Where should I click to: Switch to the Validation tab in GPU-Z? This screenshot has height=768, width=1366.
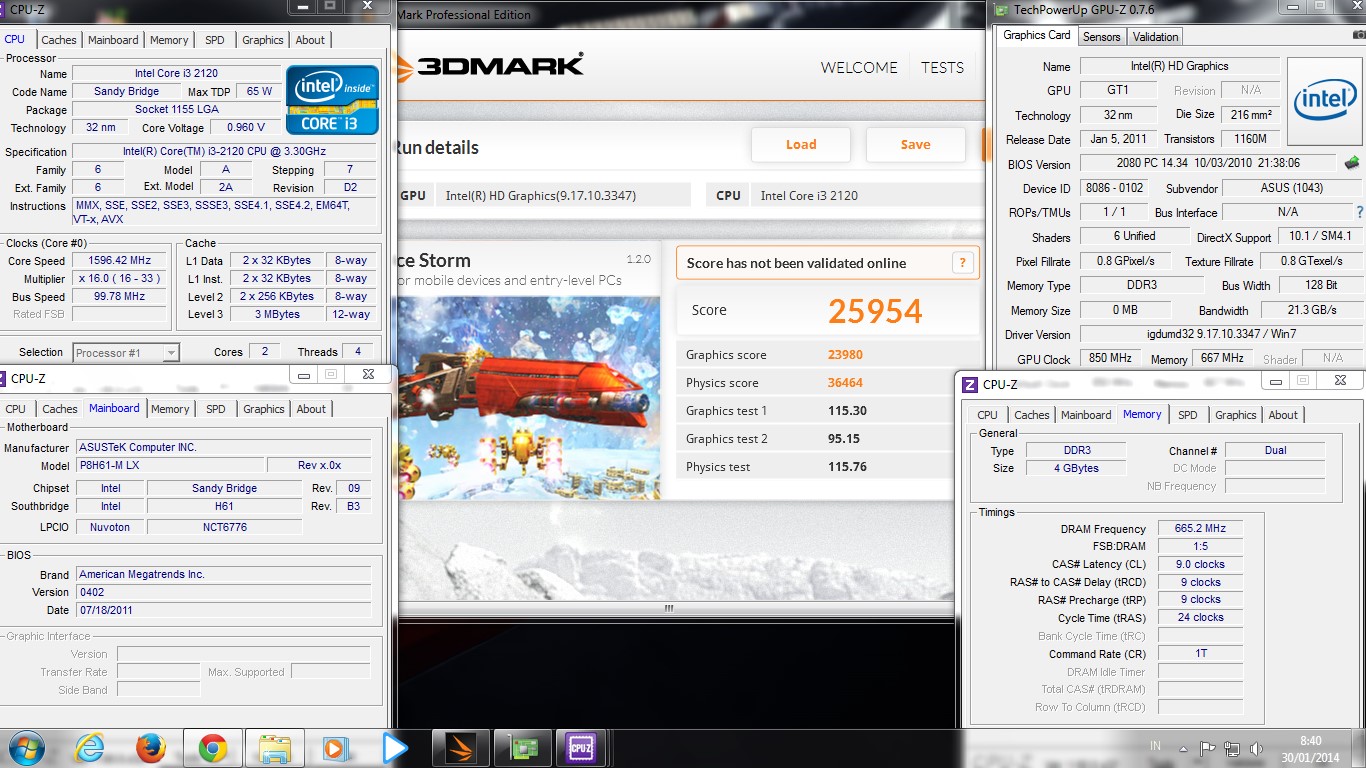[1156, 37]
